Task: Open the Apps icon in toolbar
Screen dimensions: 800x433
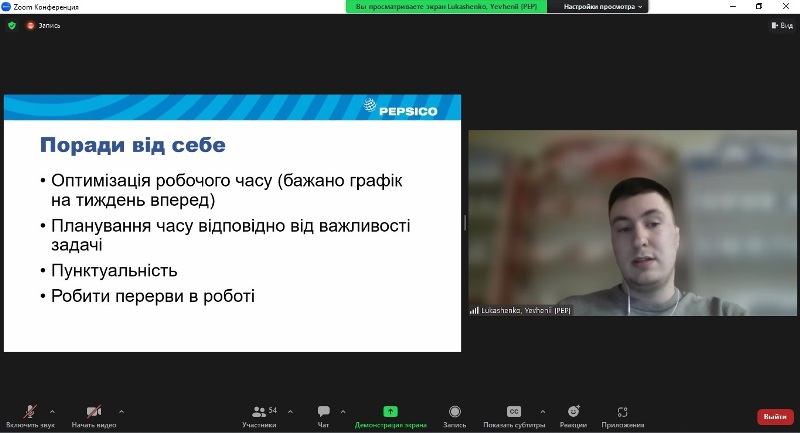Action: (x=622, y=412)
